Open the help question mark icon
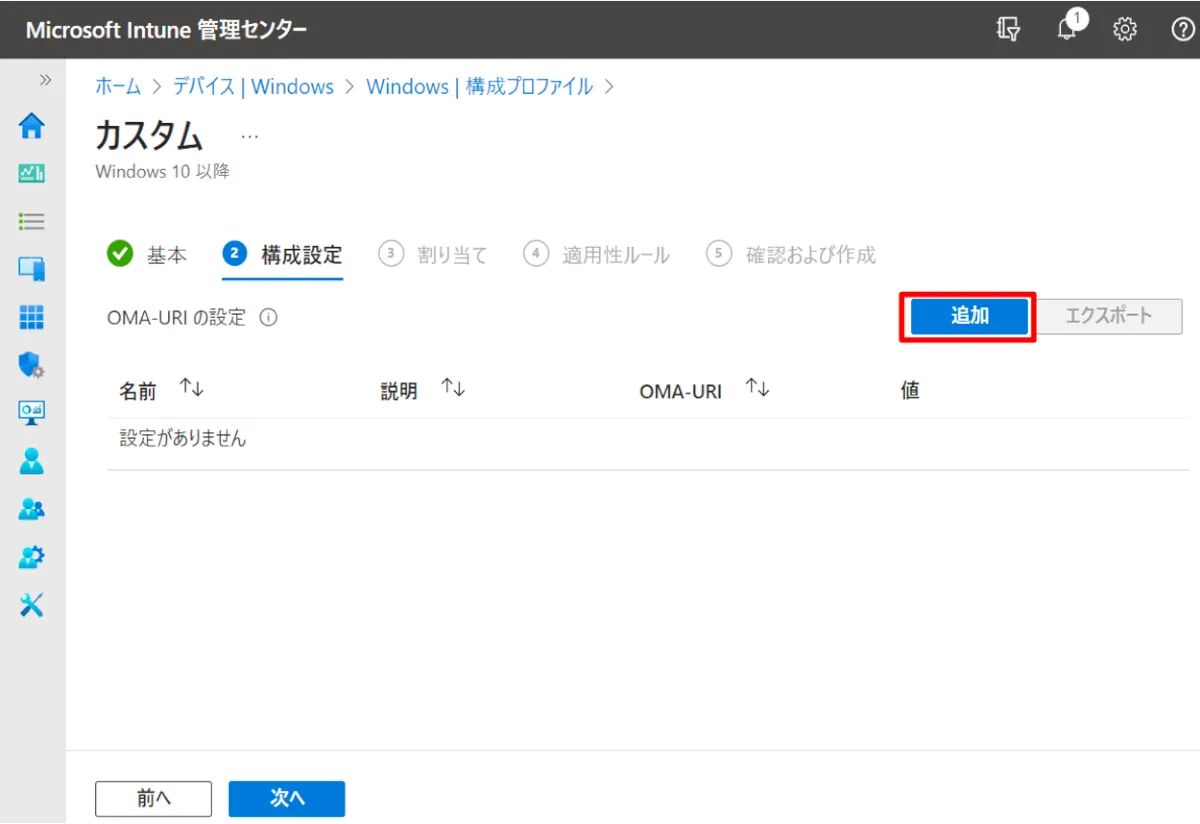Screen dimensions: 1200x824 tap(1183, 29)
